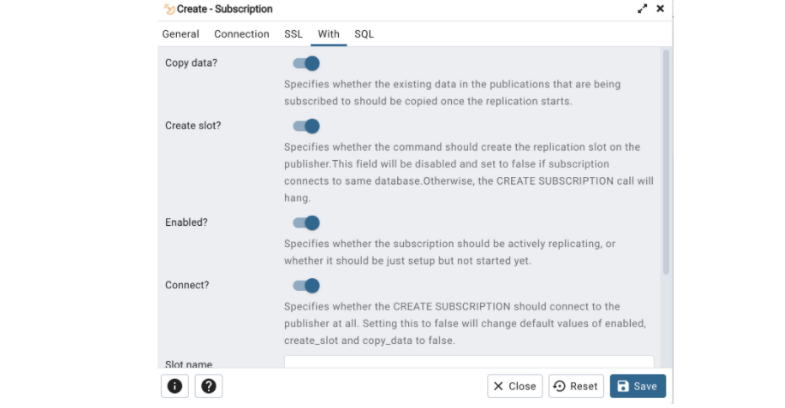Viewport: 785px width, 408px height.
Task: Disable the Create slot switch
Action: click(x=306, y=126)
